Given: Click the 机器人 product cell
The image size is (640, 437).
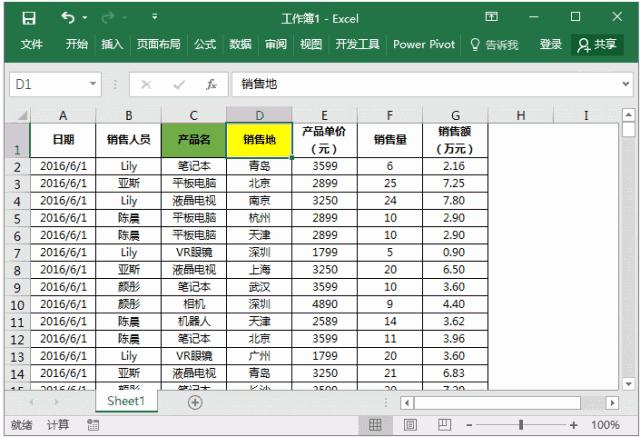Looking at the screenshot, I should pyautogui.click(x=194, y=322).
